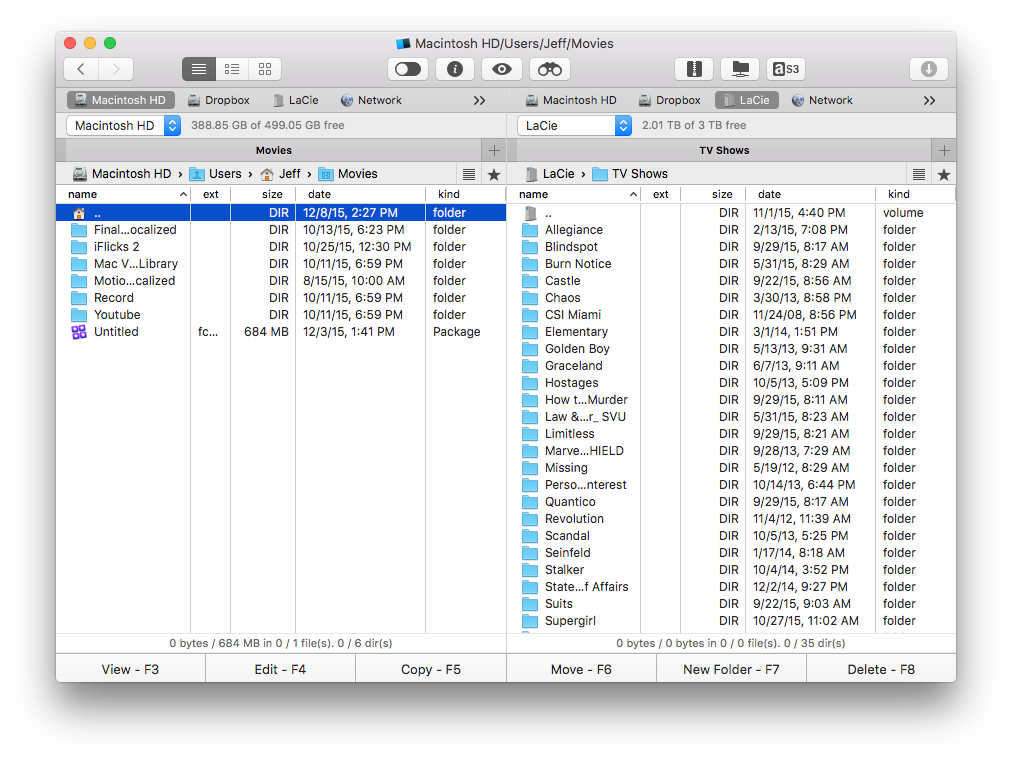
Task: Click the Amazon S3 icon
Action: pos(786,69)
